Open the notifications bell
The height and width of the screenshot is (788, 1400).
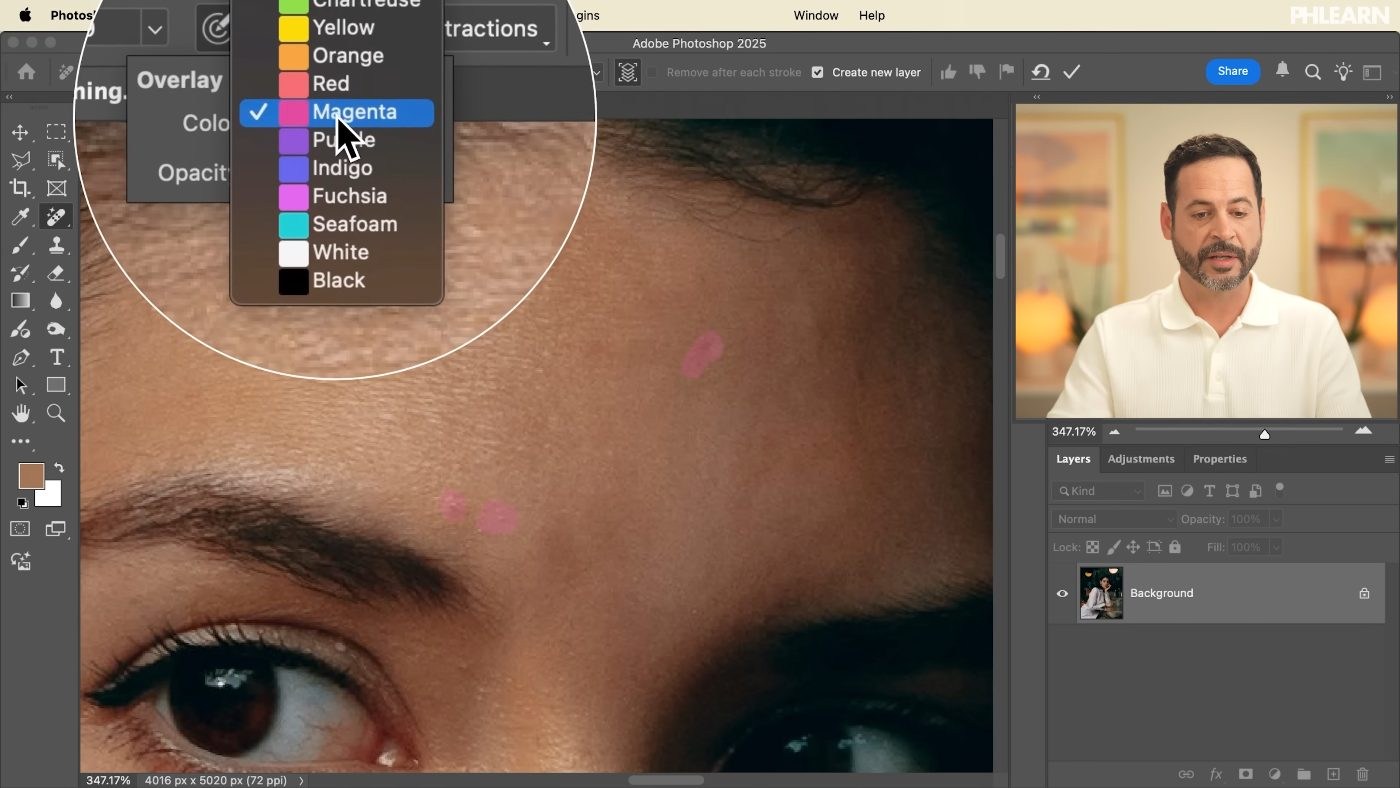click(x=1282, y=71)
